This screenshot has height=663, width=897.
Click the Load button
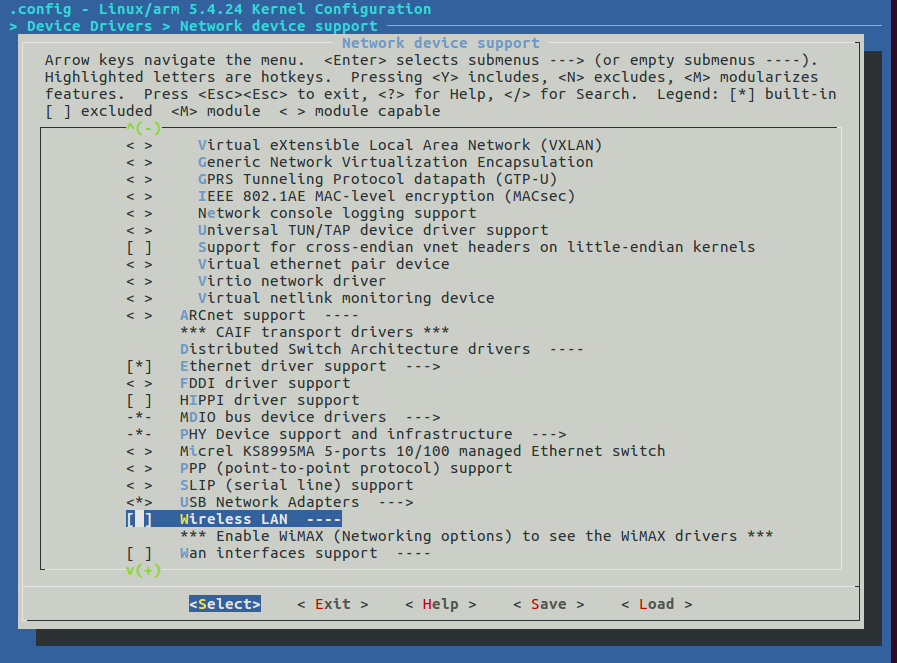(656, 604)
